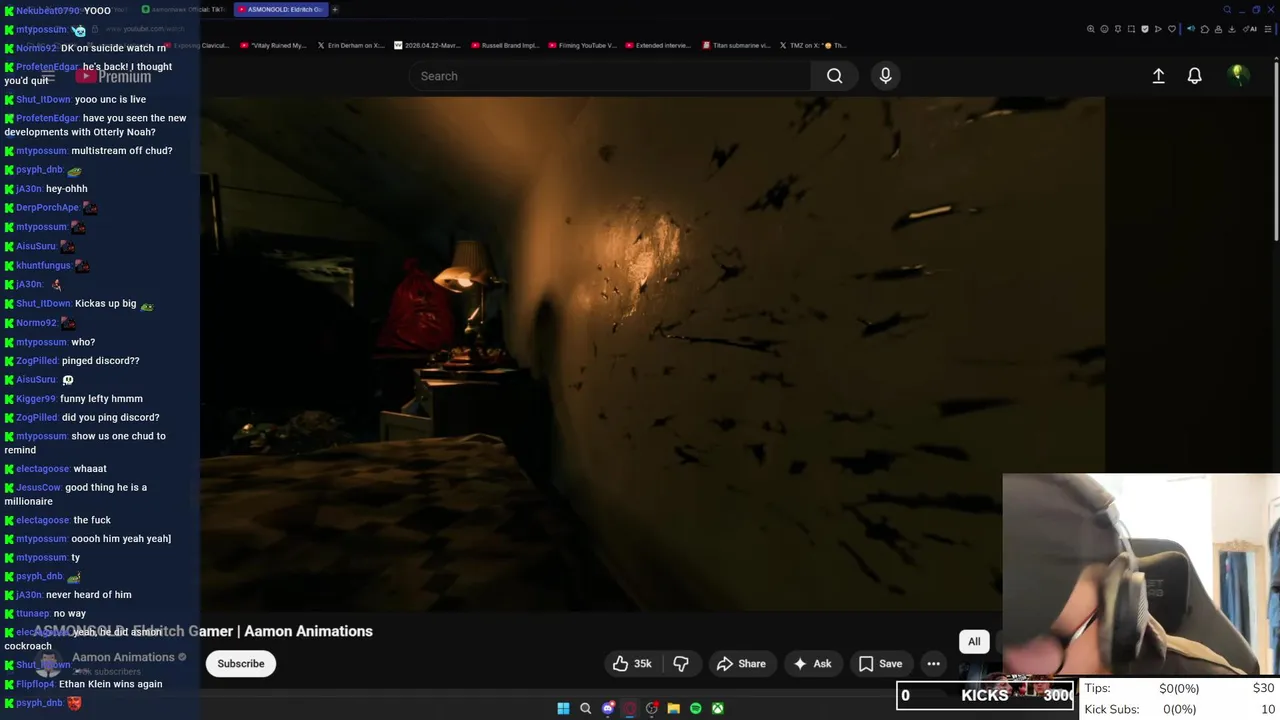Image resolution: width=1280 pixels, height=720 pixels.
Task: Open the Windows Start menu
Action: click(563, 708)
